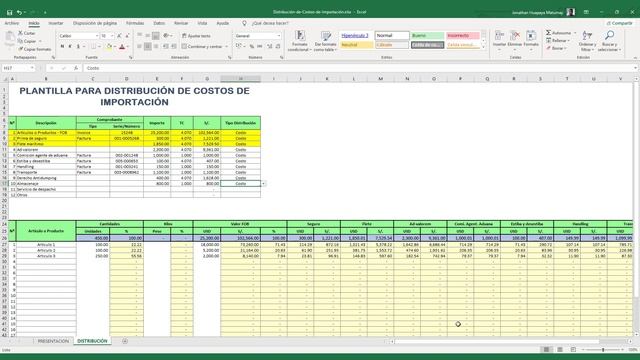Viewport: 640px width, 360px height.
Task: Open Dar formato como tabla menu
Action: (x=325, y=41)
